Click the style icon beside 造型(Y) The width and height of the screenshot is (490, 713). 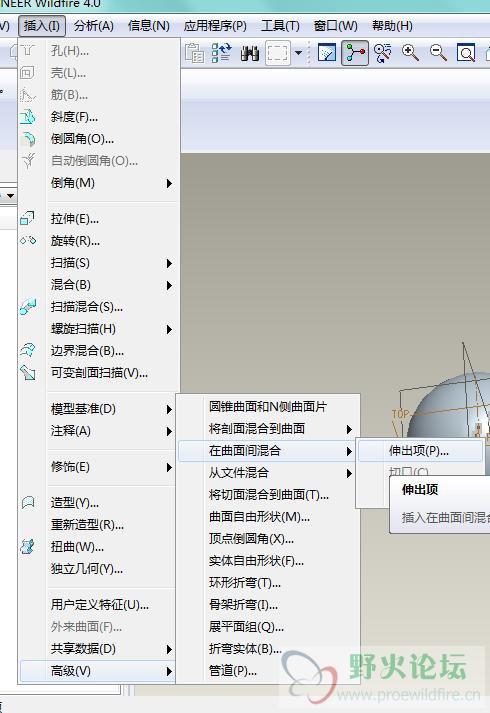point(28,502)
